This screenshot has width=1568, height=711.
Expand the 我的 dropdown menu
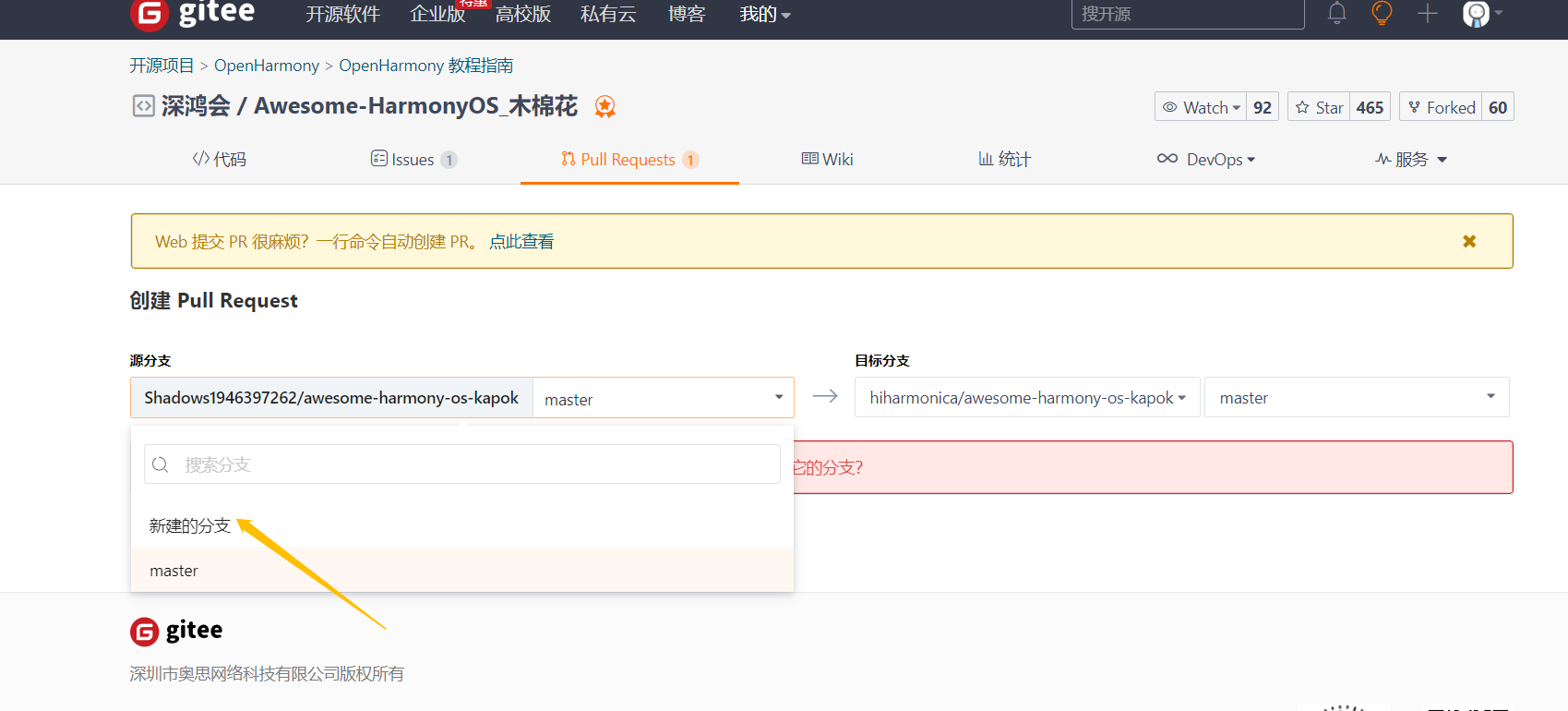pos(765,14)
